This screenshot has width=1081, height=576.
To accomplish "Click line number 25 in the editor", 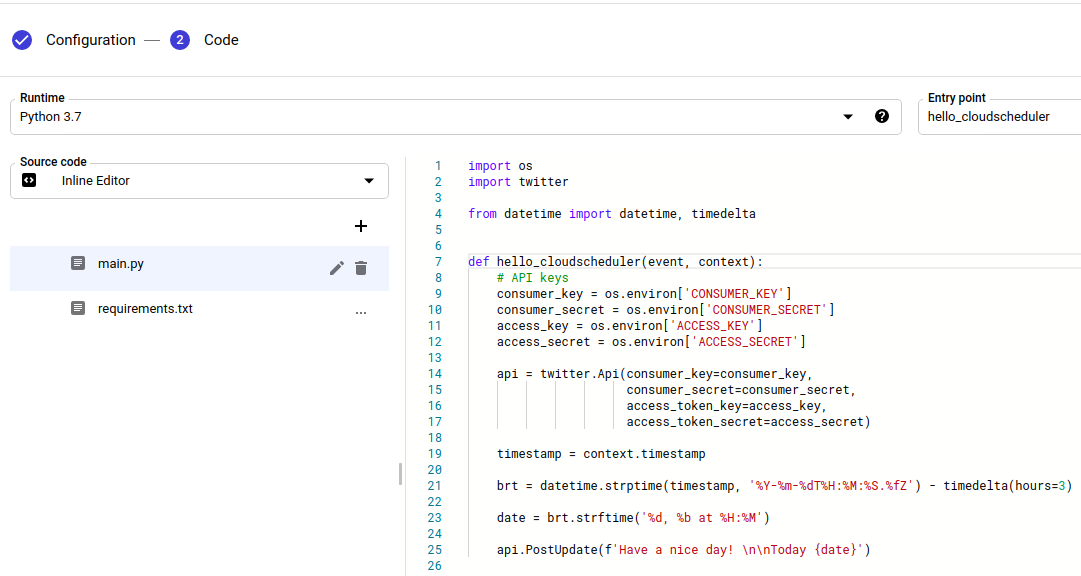I will click(434, 549).
